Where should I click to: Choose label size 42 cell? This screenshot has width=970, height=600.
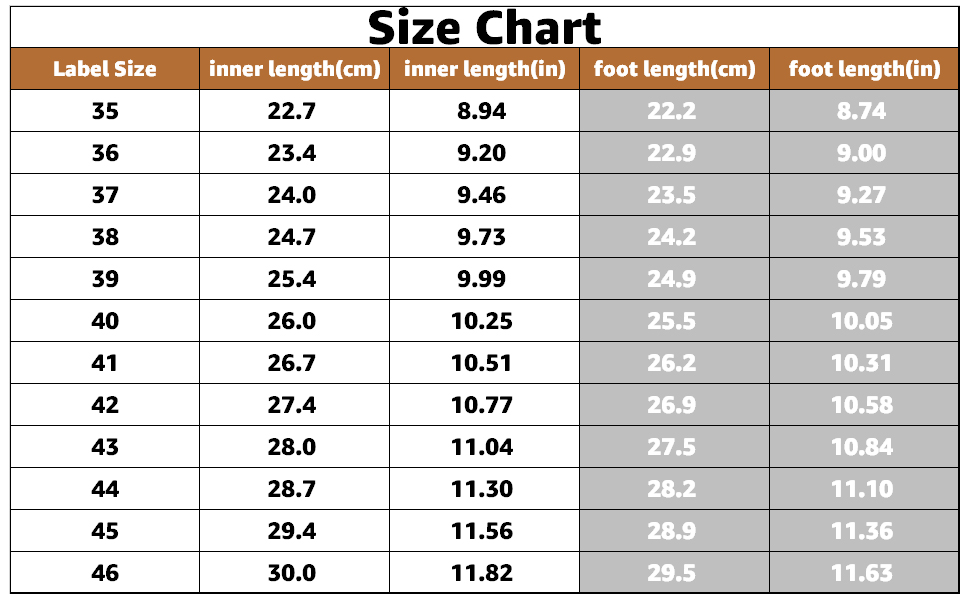coord(105,405)
